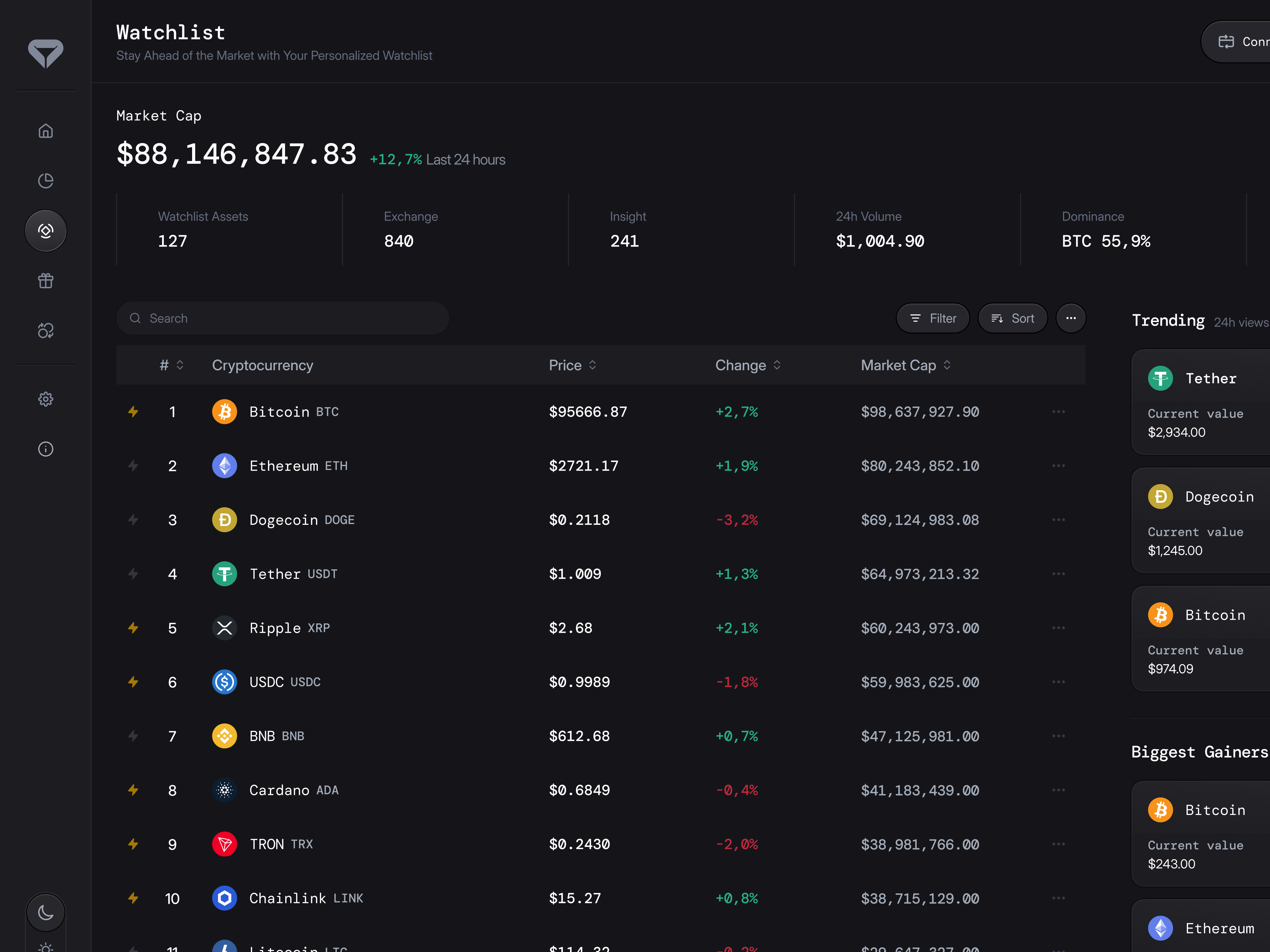1270x952 pixels.
Task: Click the Chainlink coin icon in table
Action: (x=224, y=898)
